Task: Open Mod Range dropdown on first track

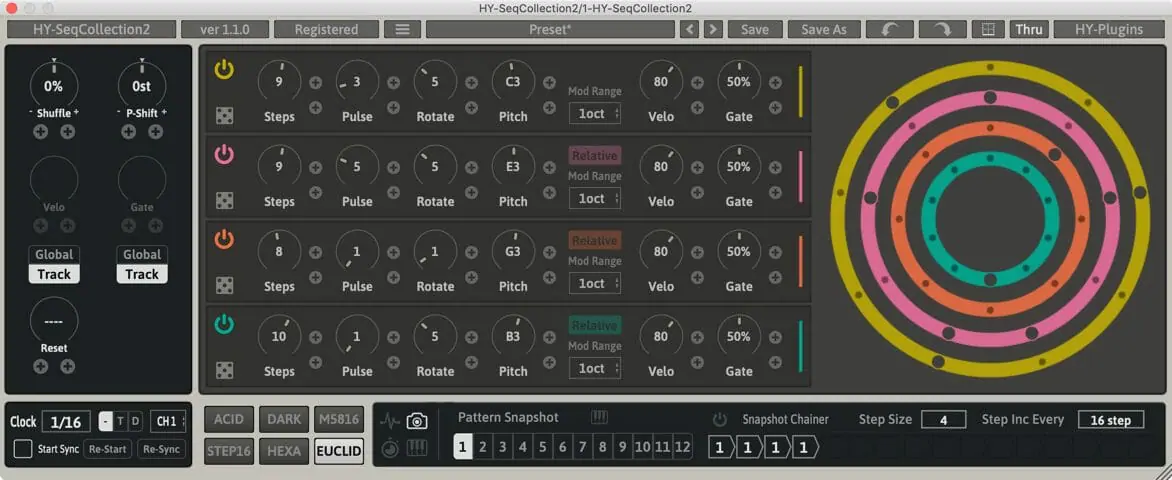Action: point(594,114)
